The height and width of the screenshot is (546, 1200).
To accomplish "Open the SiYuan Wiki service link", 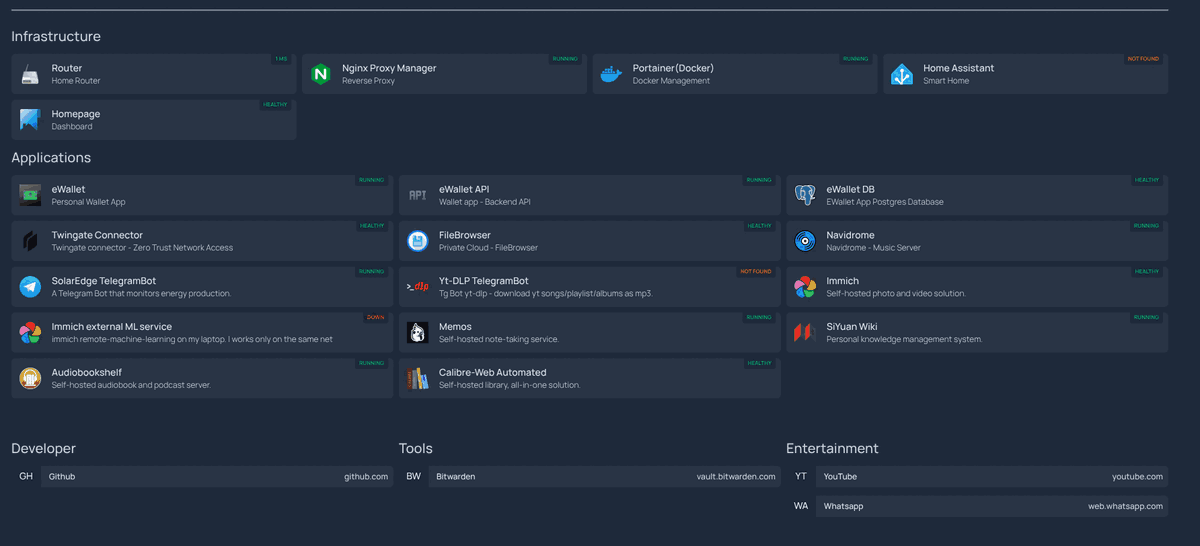I will (x=977, y=333).
